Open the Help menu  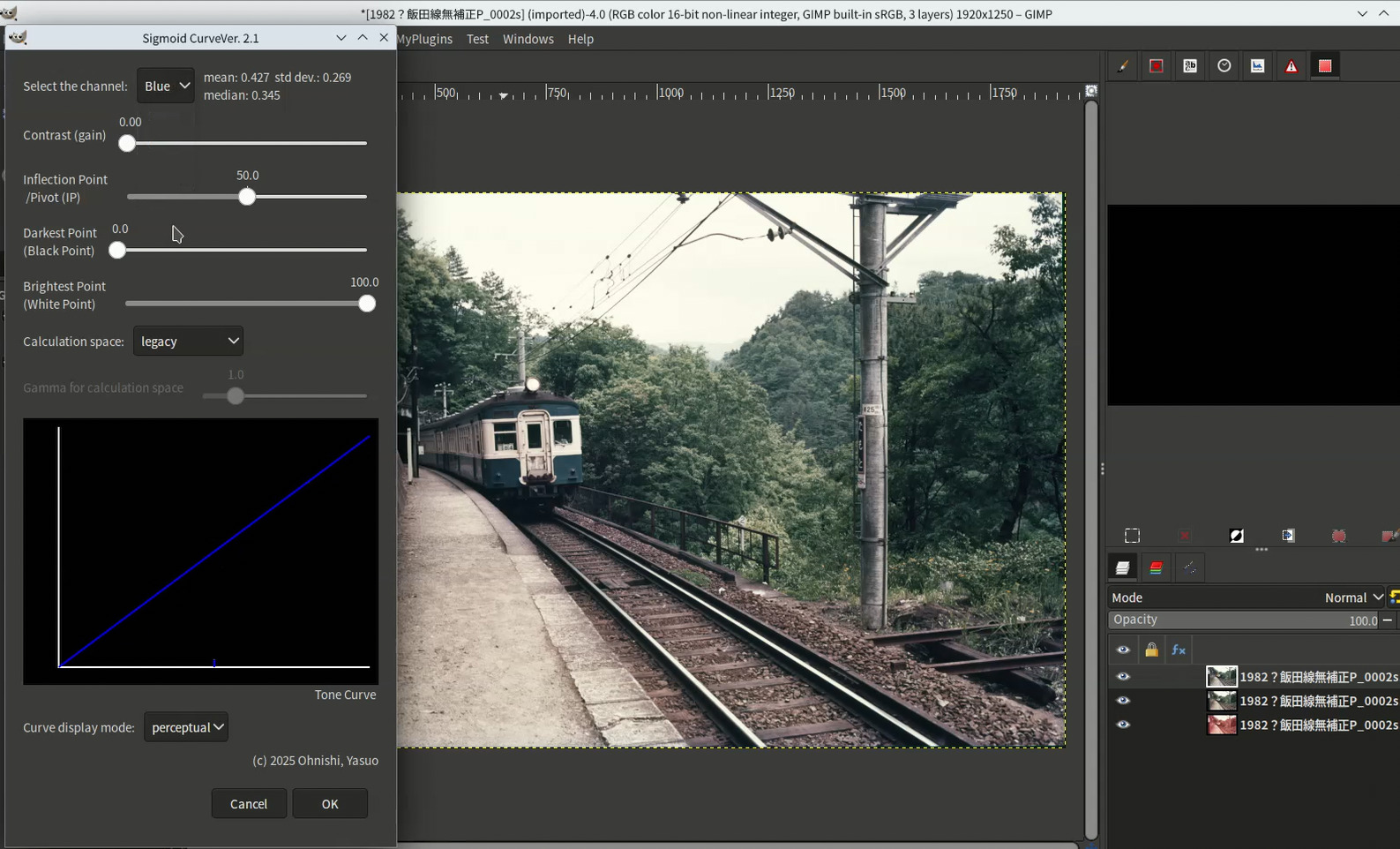pyautogui.click(x=580, y=39)
